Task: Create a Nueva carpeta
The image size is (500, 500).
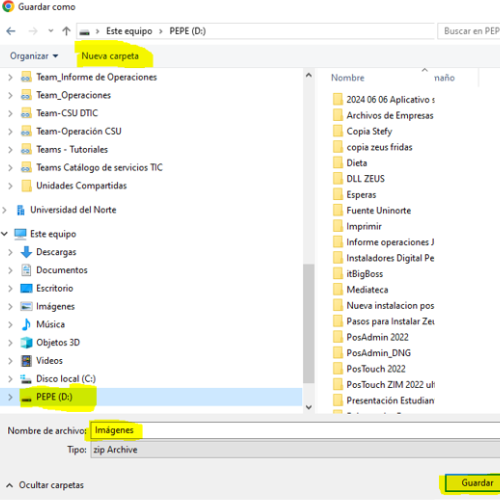Action: coord(110,56)
